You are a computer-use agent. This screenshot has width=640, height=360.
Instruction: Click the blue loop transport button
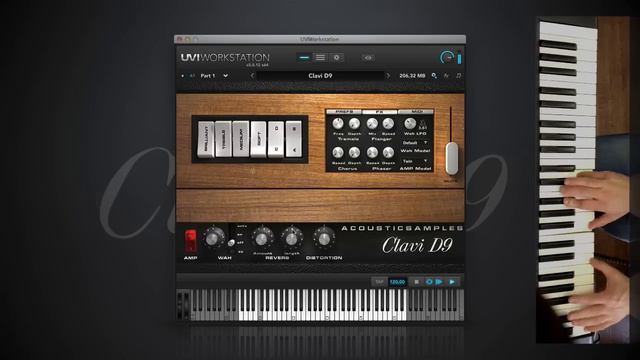[429, 282]
